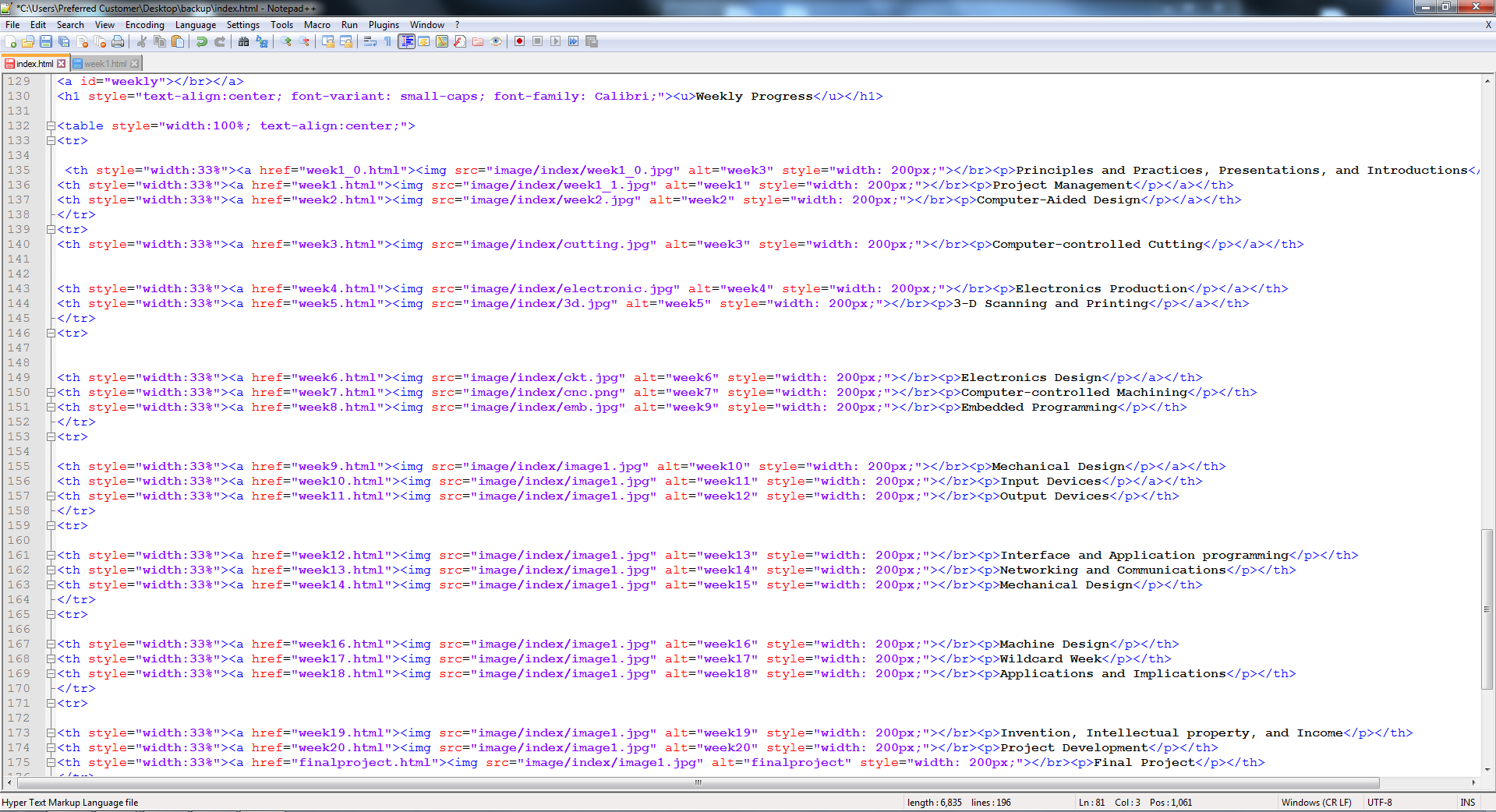Open the Search menu
The height and width of the screenshot is (812, 1496).
70,25
